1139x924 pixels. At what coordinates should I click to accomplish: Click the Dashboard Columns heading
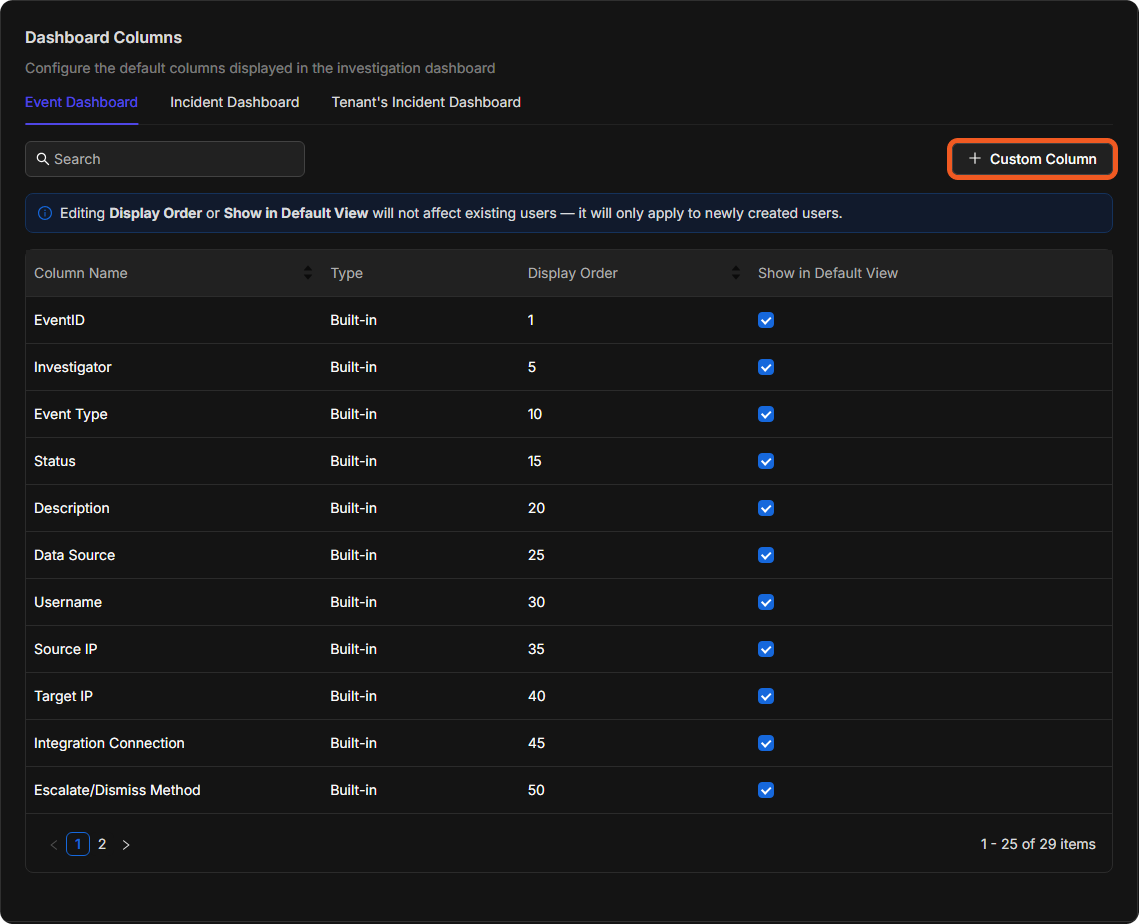pos(104,38)
